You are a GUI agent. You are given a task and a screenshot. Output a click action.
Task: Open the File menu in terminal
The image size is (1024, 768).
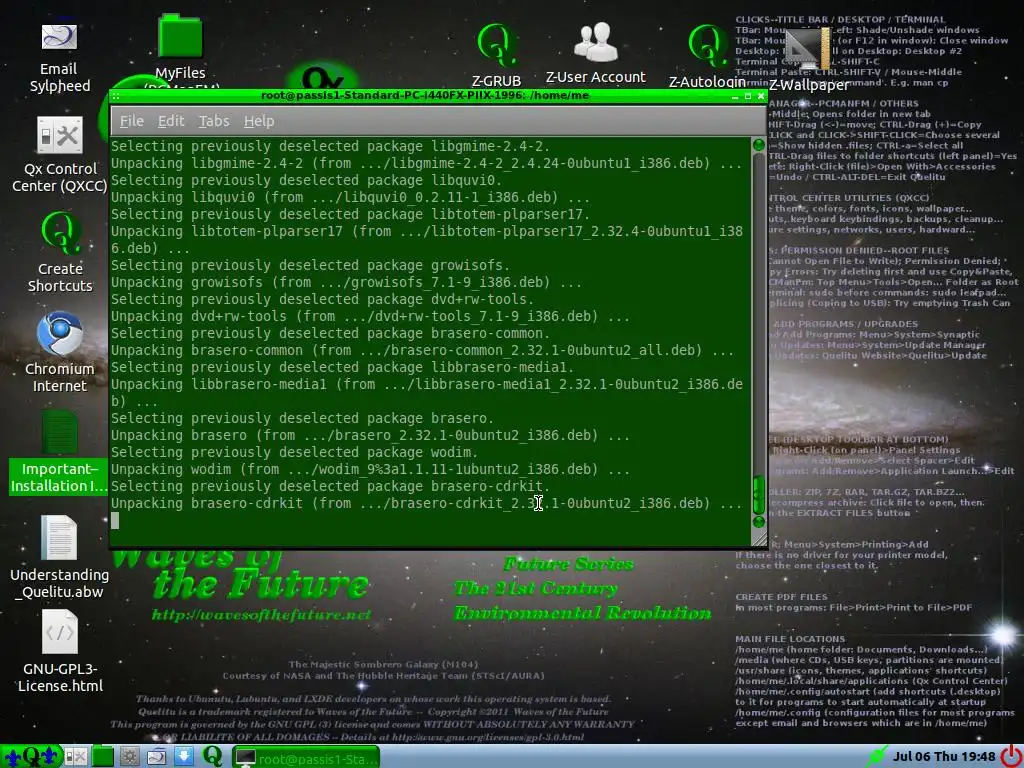pyautogui.click(x=131, y=121)
